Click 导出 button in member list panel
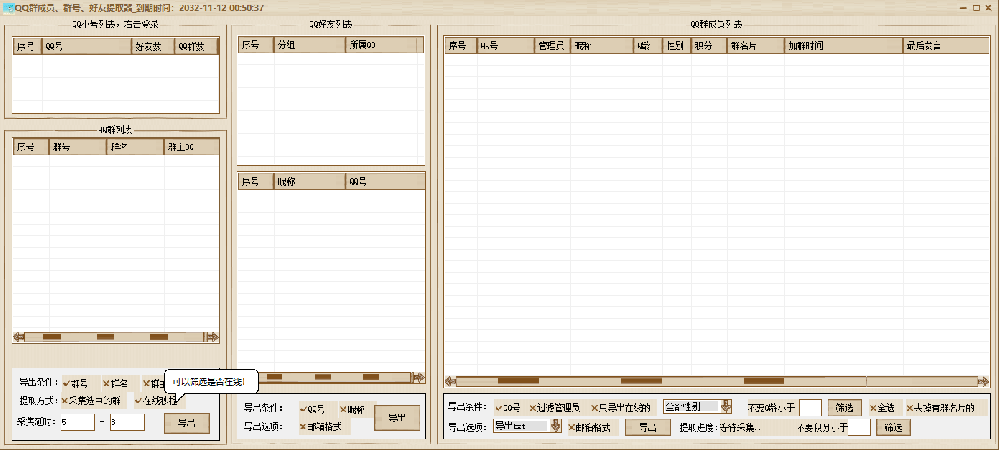 coord(647,428)
